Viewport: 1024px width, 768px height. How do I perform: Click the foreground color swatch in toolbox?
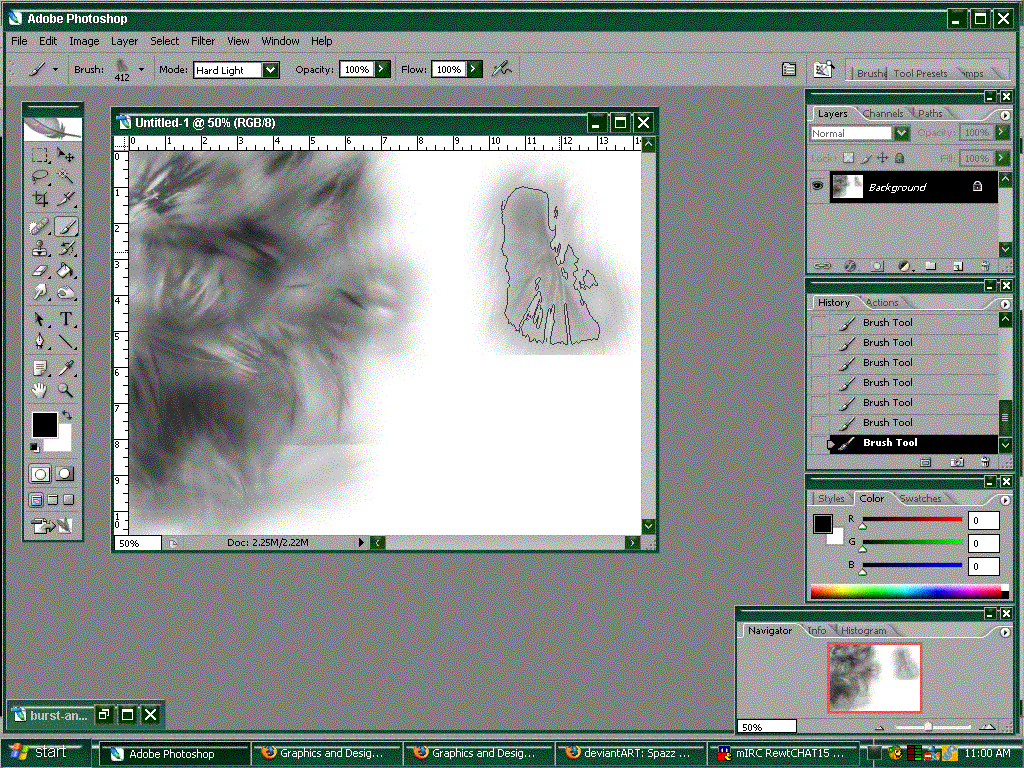(x=44, y=424)
